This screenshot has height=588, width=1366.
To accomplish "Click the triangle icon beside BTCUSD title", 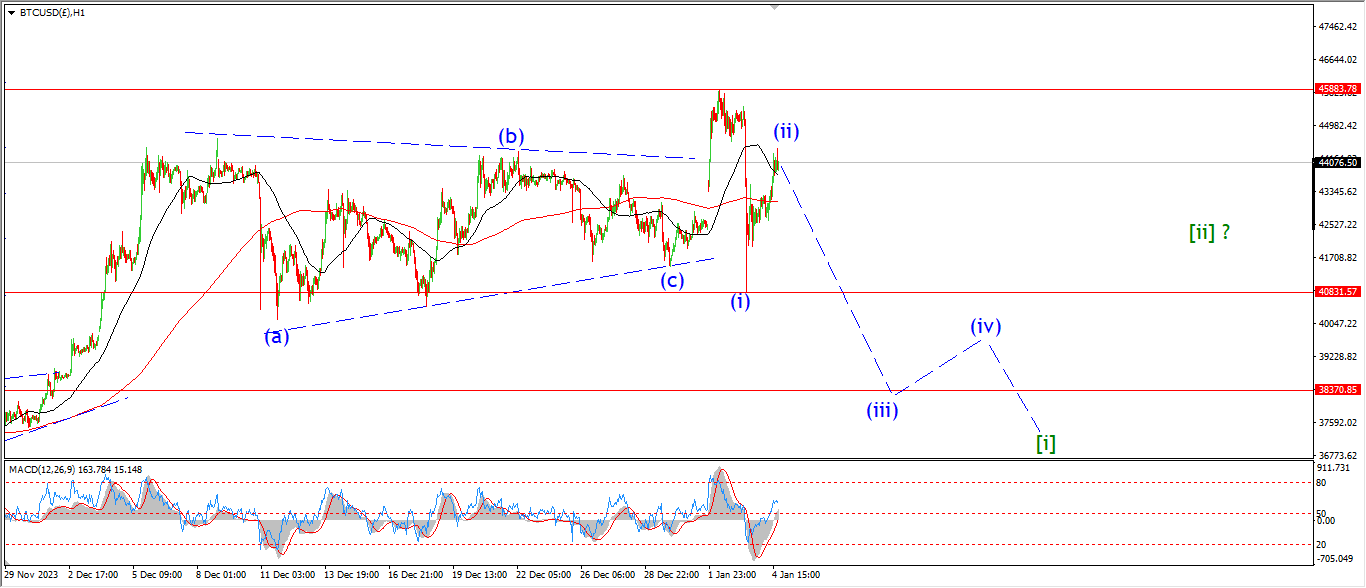I will click(11, 13).
